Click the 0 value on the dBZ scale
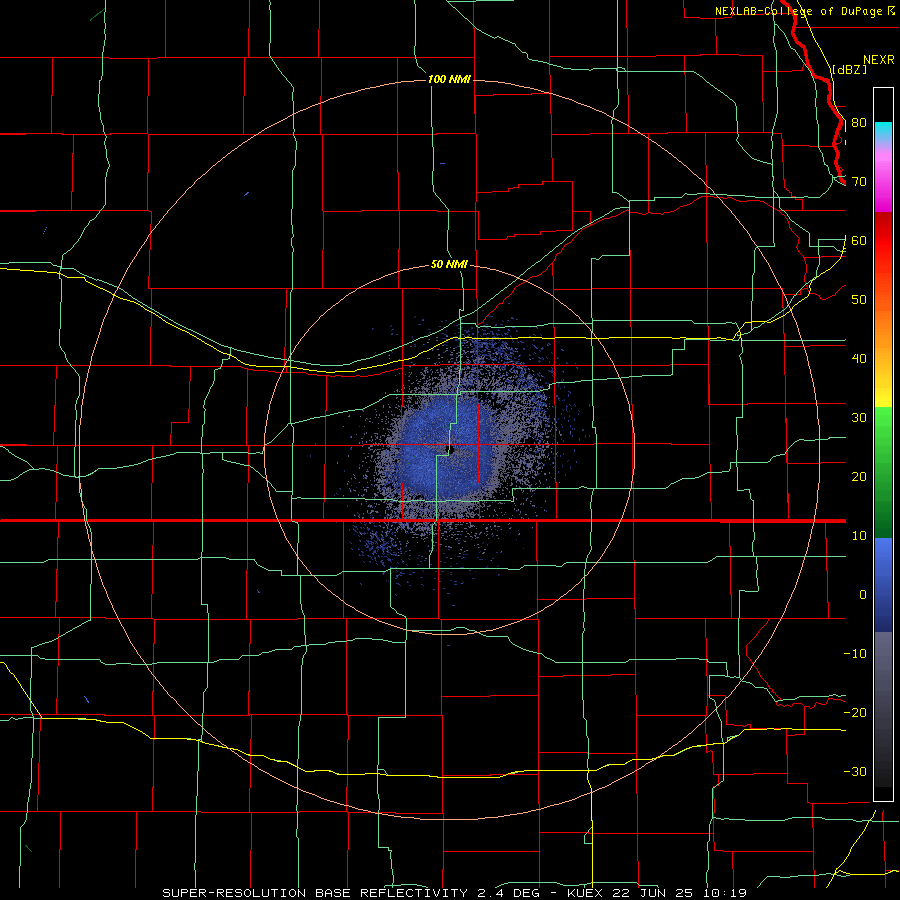This screenshot has width=900, height=900. coord(863,595)
